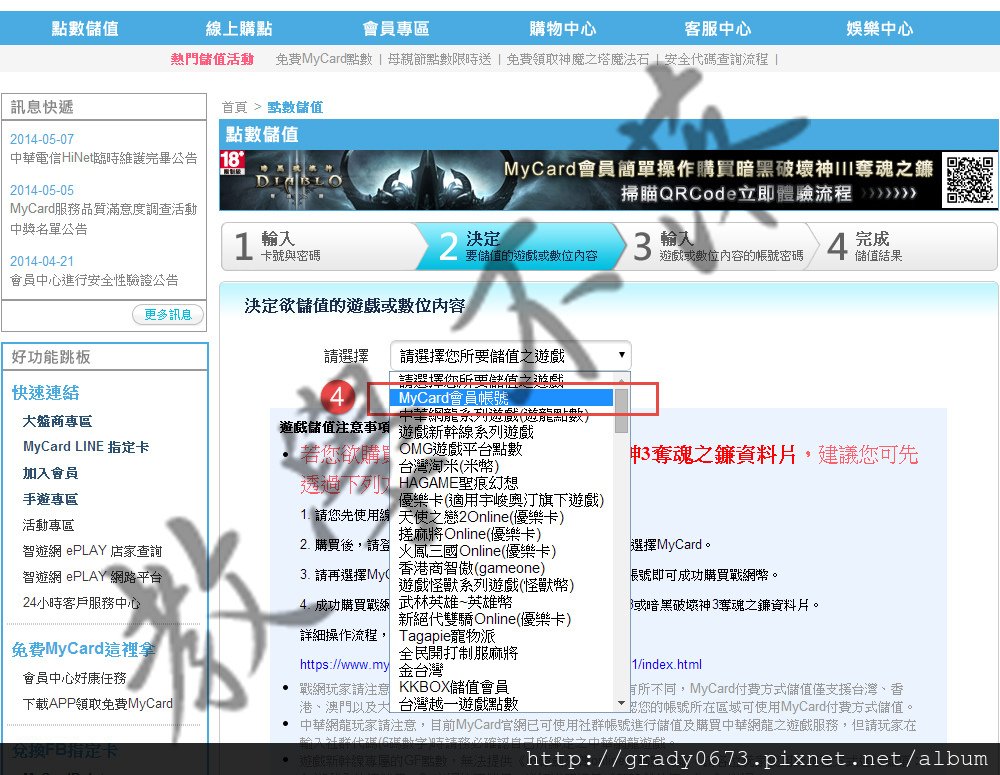The width and height of the screenshot is (1000, 775).
Task: Select step 2 決定要儲值的遊戲 tab
Action: pos(521,246)
